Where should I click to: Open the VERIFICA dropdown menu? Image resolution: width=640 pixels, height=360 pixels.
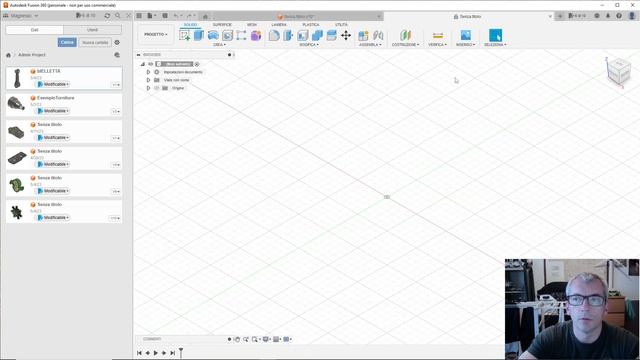coord(437,44)
